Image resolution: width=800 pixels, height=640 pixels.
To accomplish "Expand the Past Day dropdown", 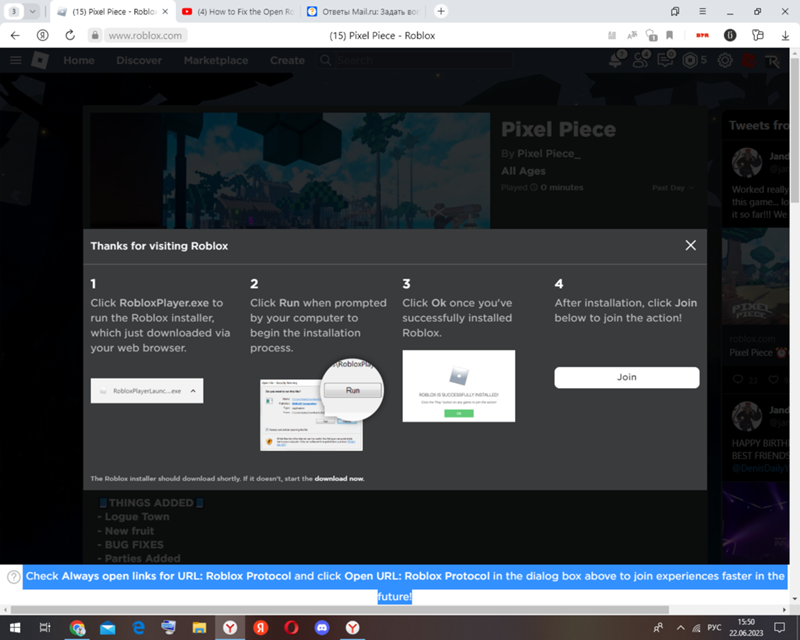I will (x=673, y=188).
